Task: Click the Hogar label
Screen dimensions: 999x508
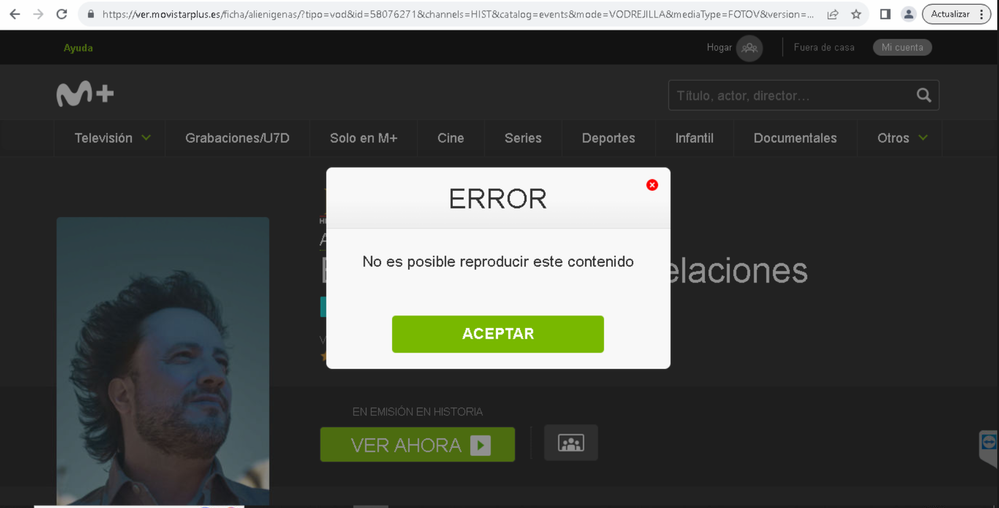Action: point(719,47)
